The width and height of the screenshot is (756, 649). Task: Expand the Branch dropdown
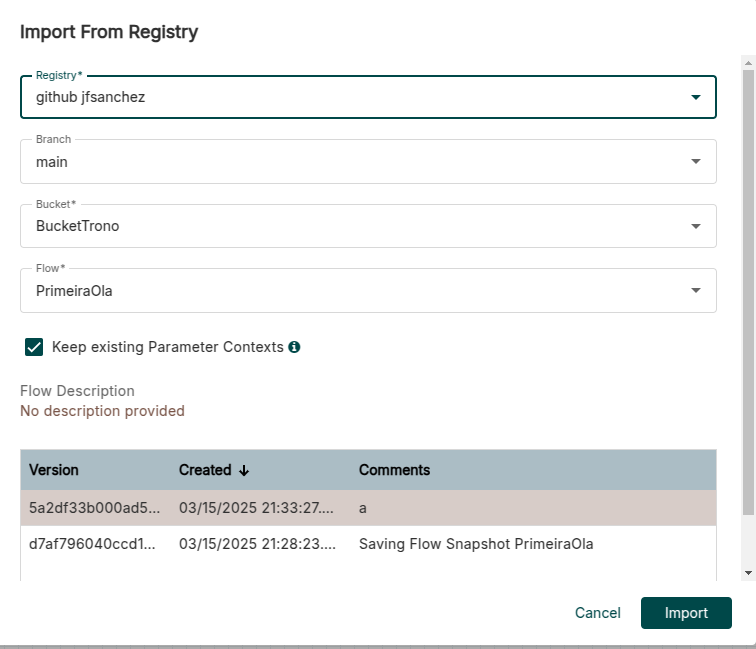(695, 162)
